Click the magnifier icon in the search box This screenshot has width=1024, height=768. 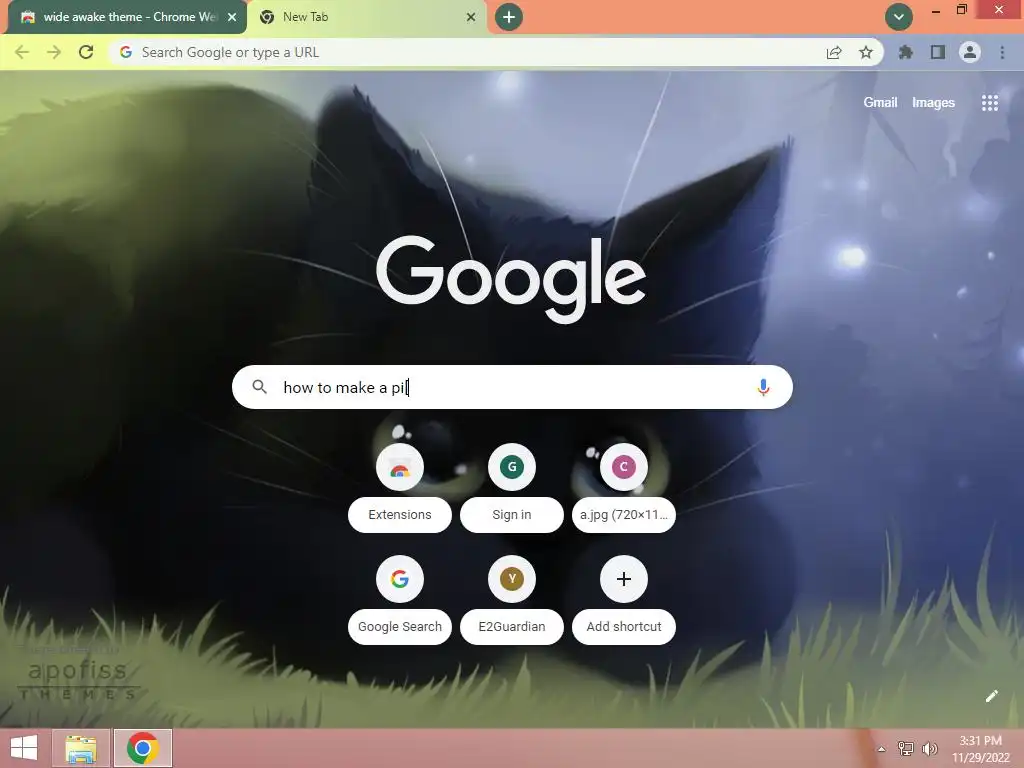click(259, 387)
